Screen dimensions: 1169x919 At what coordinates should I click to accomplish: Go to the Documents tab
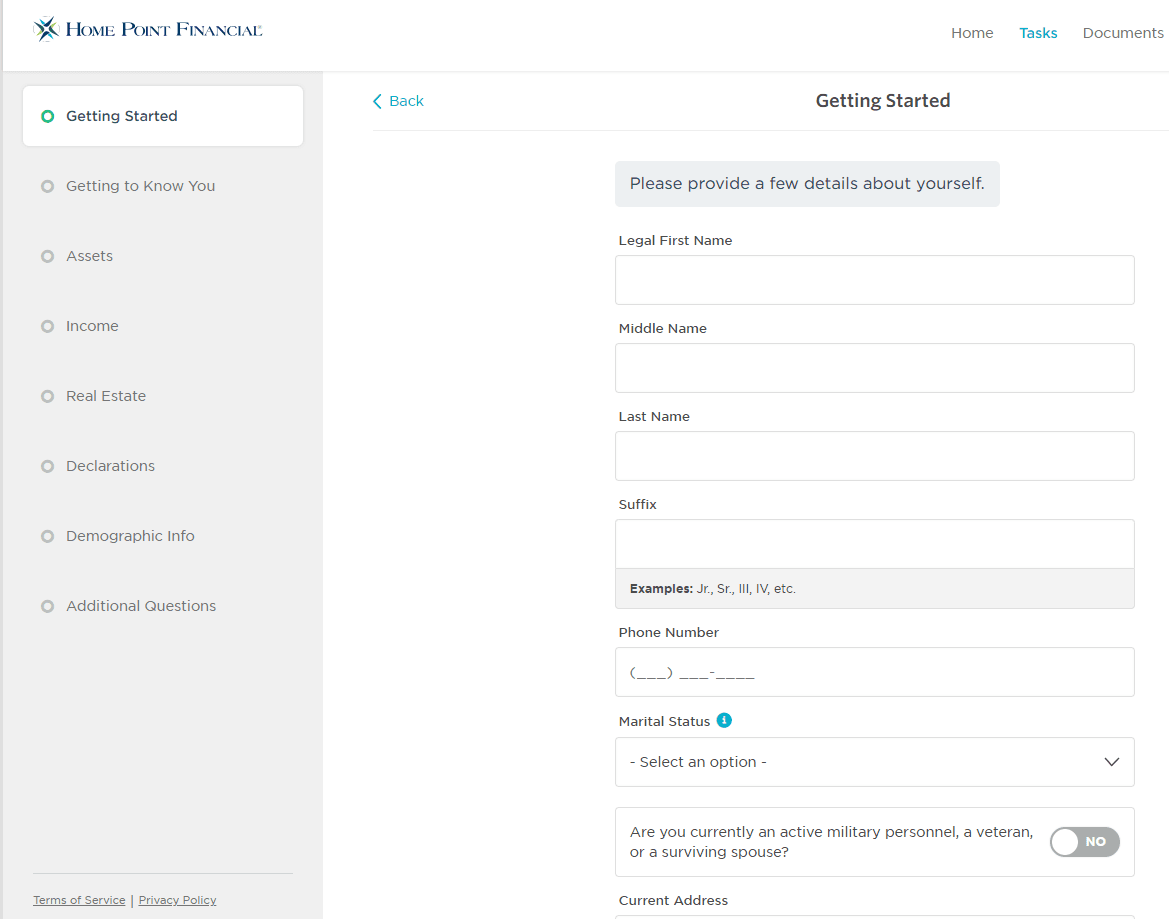click(1122, 33)
